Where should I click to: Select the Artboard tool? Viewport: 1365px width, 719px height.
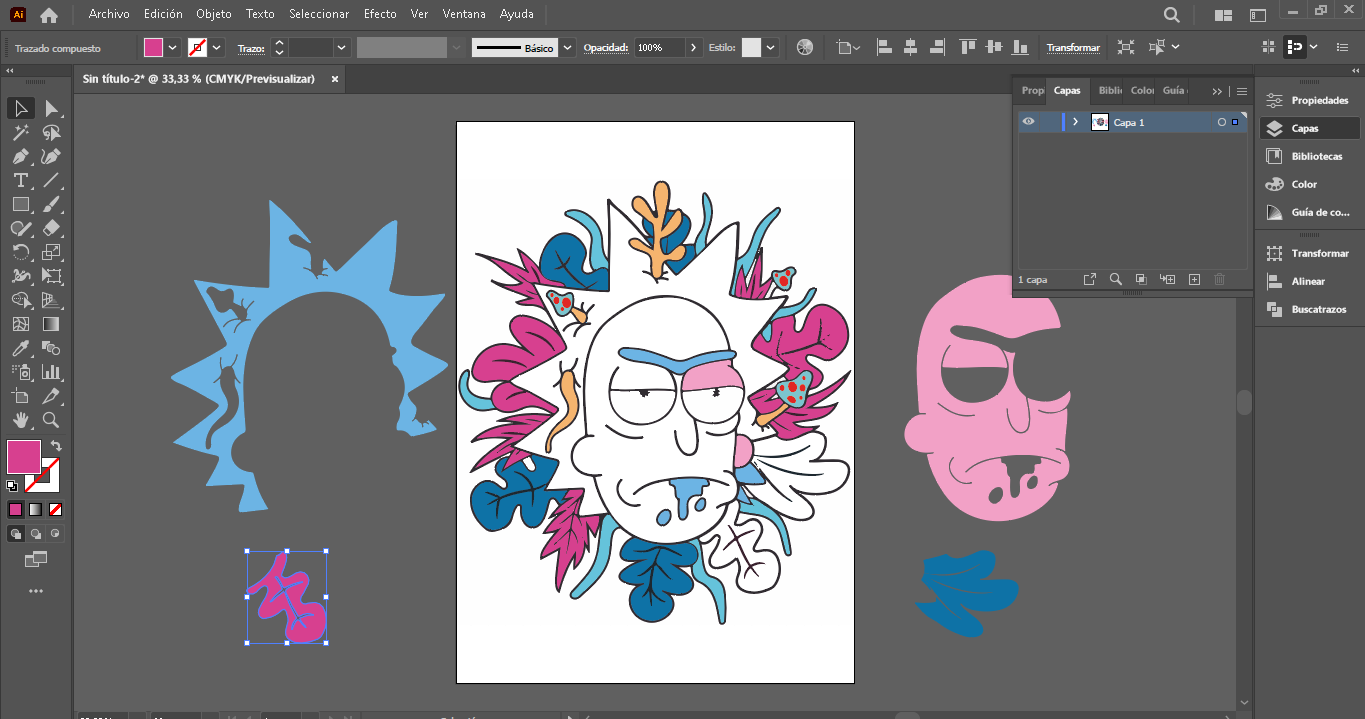[x=20, y=396]
